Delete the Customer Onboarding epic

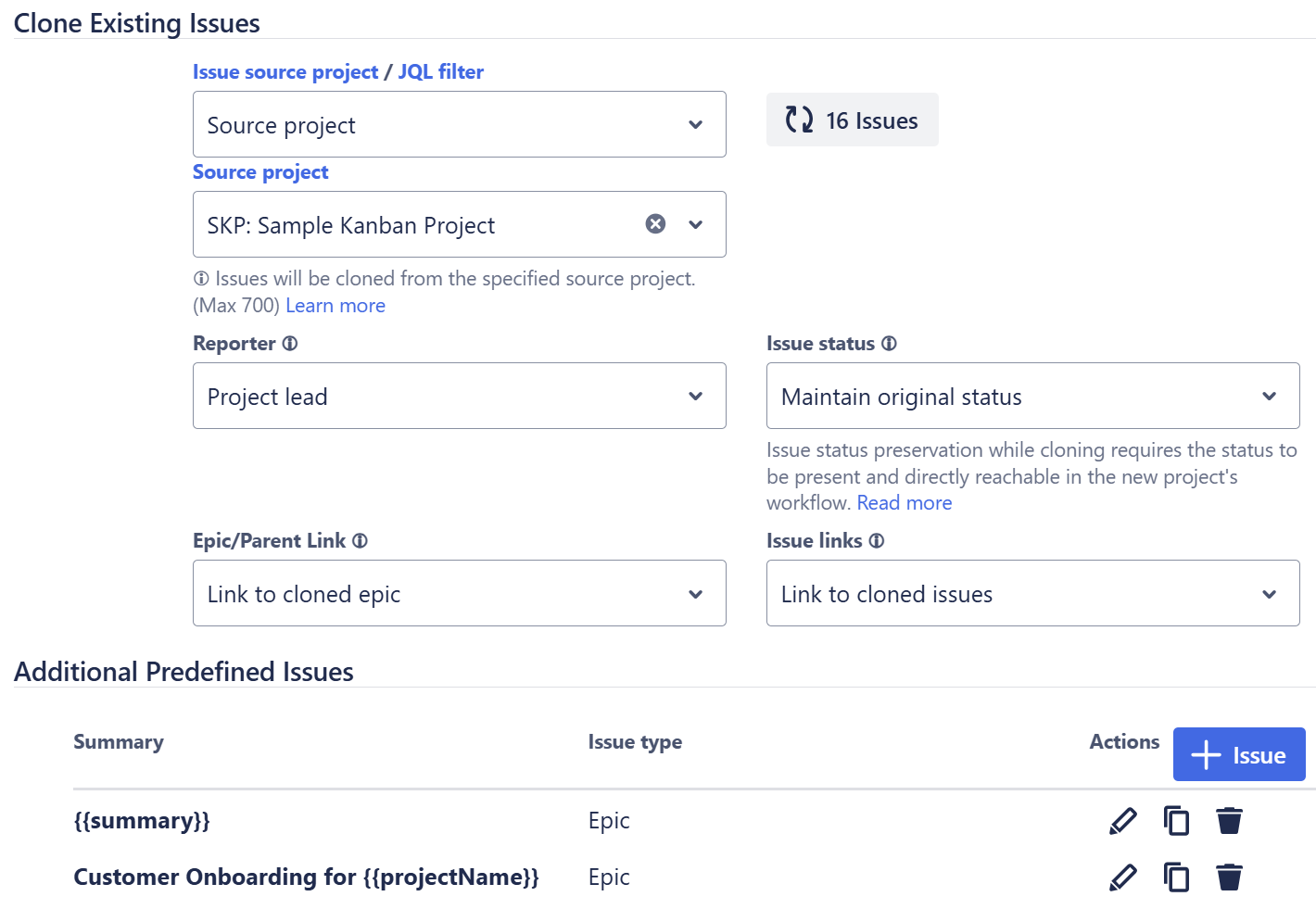[1230, 877]
